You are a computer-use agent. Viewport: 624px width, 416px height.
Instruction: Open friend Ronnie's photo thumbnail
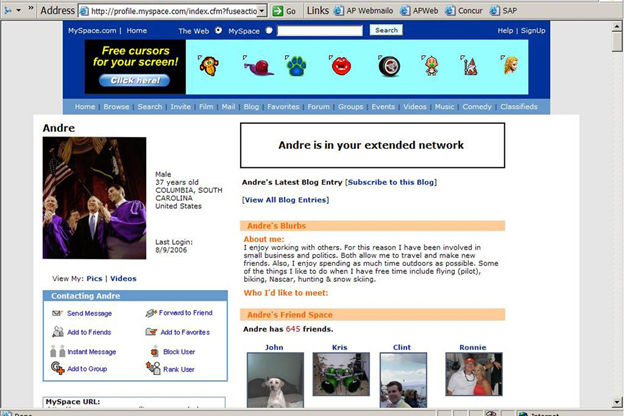474,374
